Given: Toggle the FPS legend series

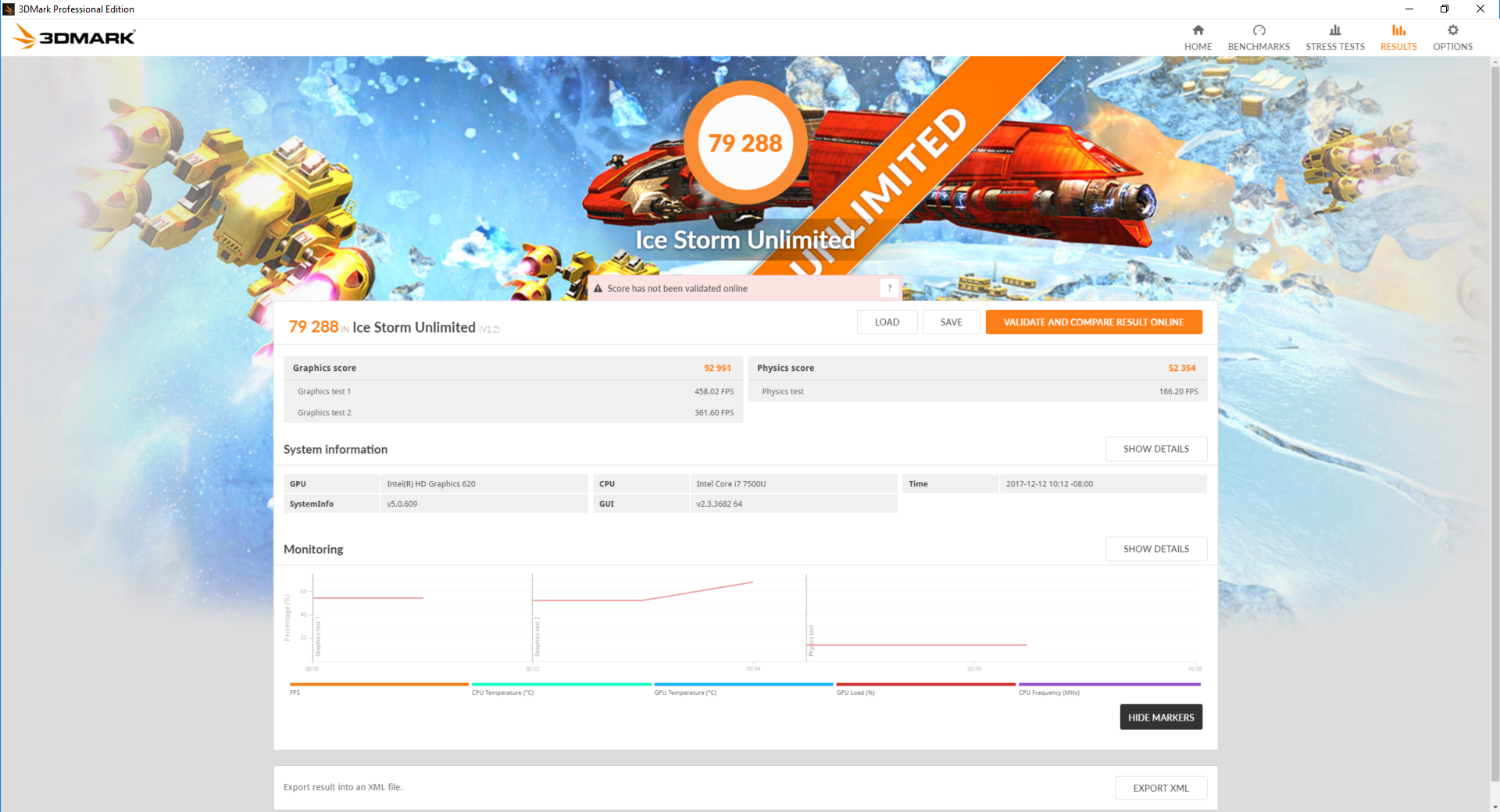Looking at the screenshot, I should [379, 689].
